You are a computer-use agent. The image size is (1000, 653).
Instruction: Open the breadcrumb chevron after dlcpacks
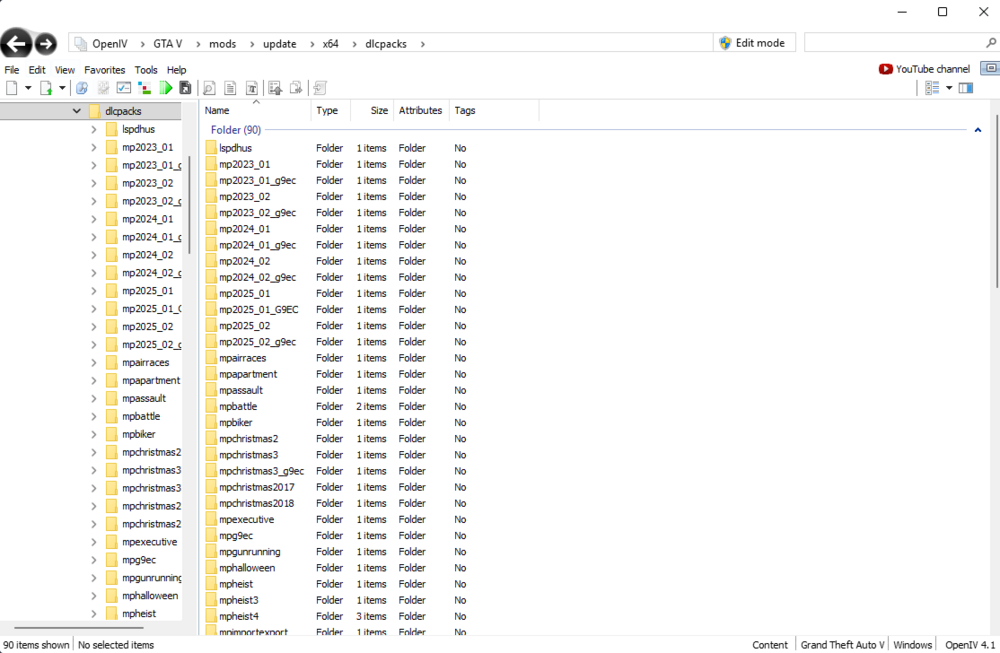coord(421,43)
